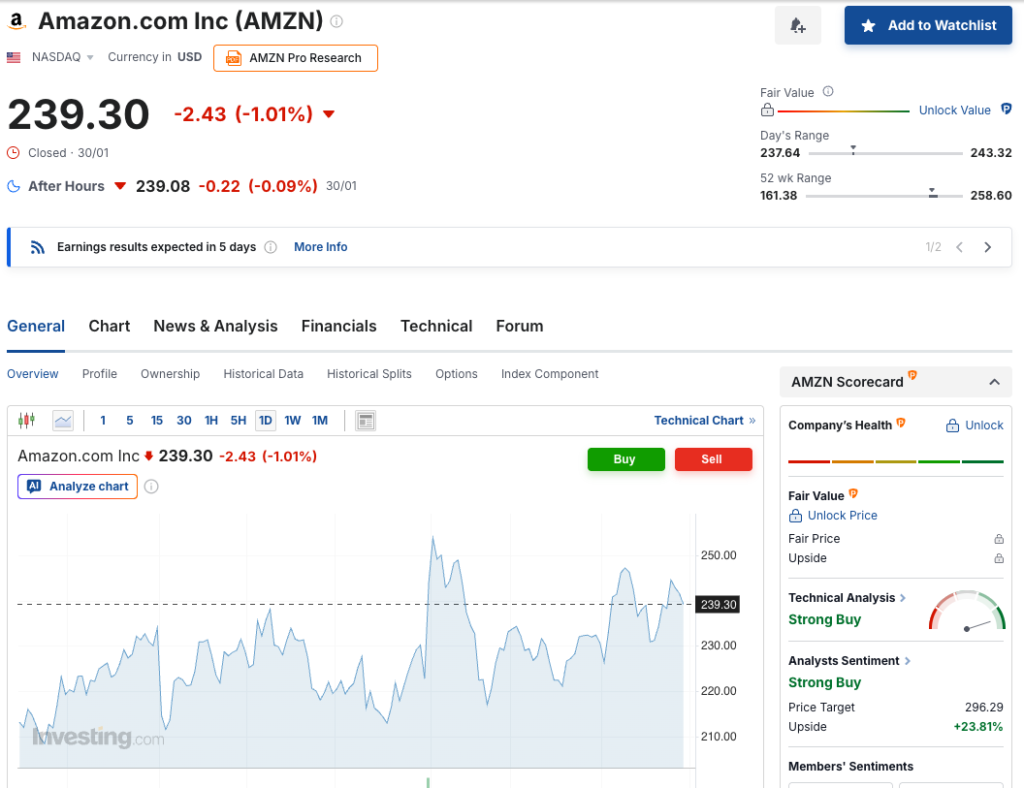The height and width of the screenshot is (788, 1024).
Task: Click the info icon beside earnings notice
Action: [270, 247]
